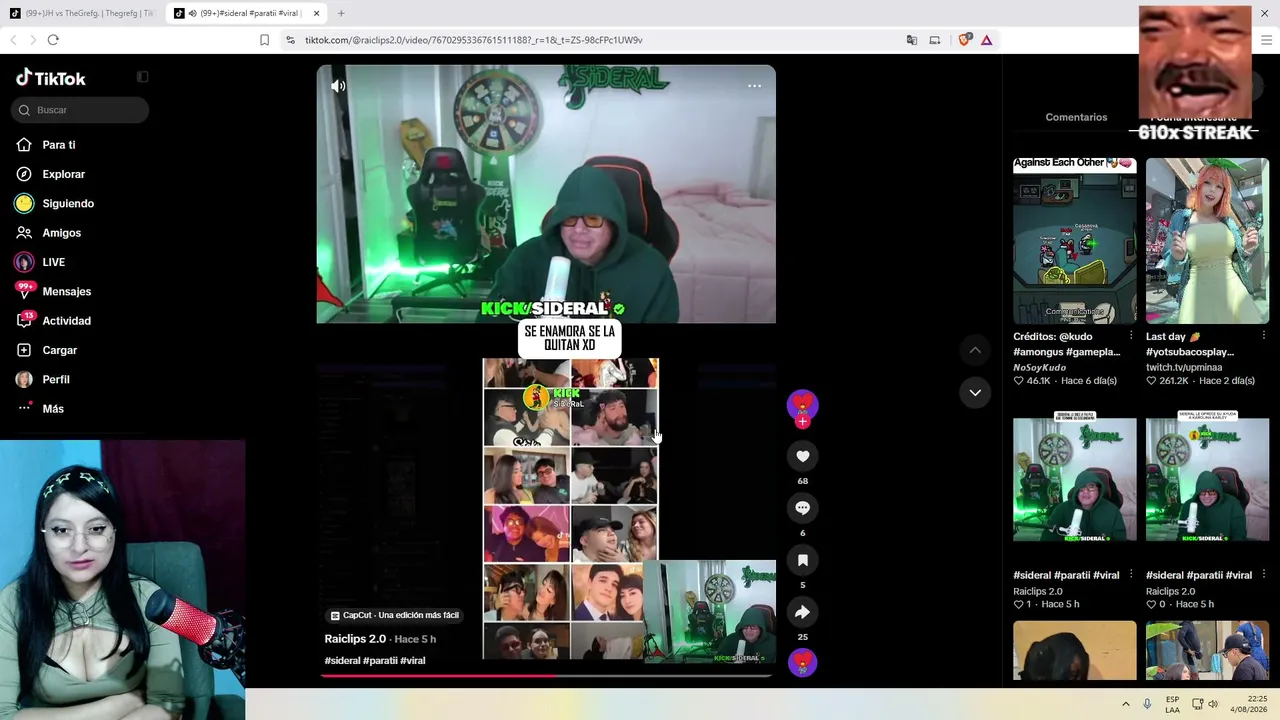Open options for the Créditos @kudo video
1280x720 pixels.
tap(1131, 336)
